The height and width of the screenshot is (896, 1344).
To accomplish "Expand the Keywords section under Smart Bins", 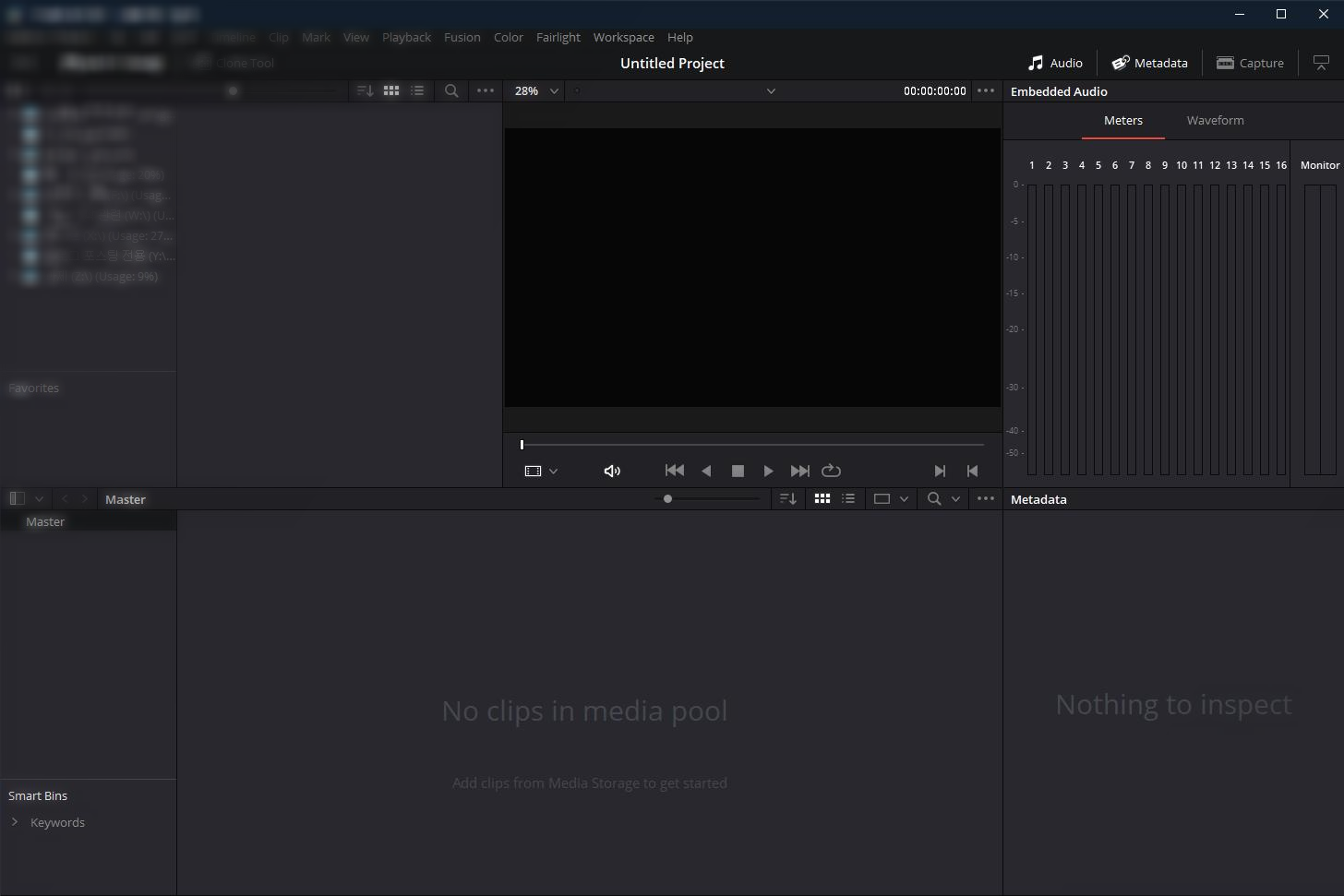I will 15,822.
